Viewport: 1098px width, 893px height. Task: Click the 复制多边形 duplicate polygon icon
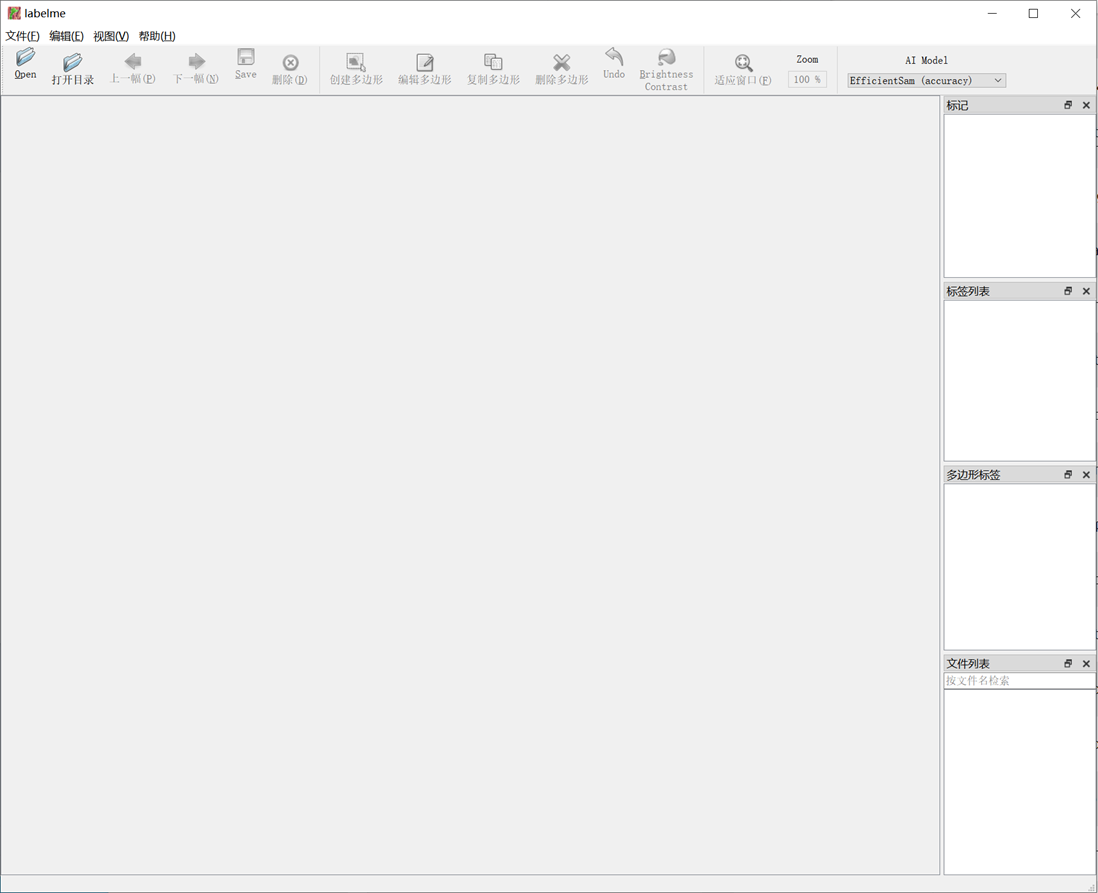[x=493, y=62]
